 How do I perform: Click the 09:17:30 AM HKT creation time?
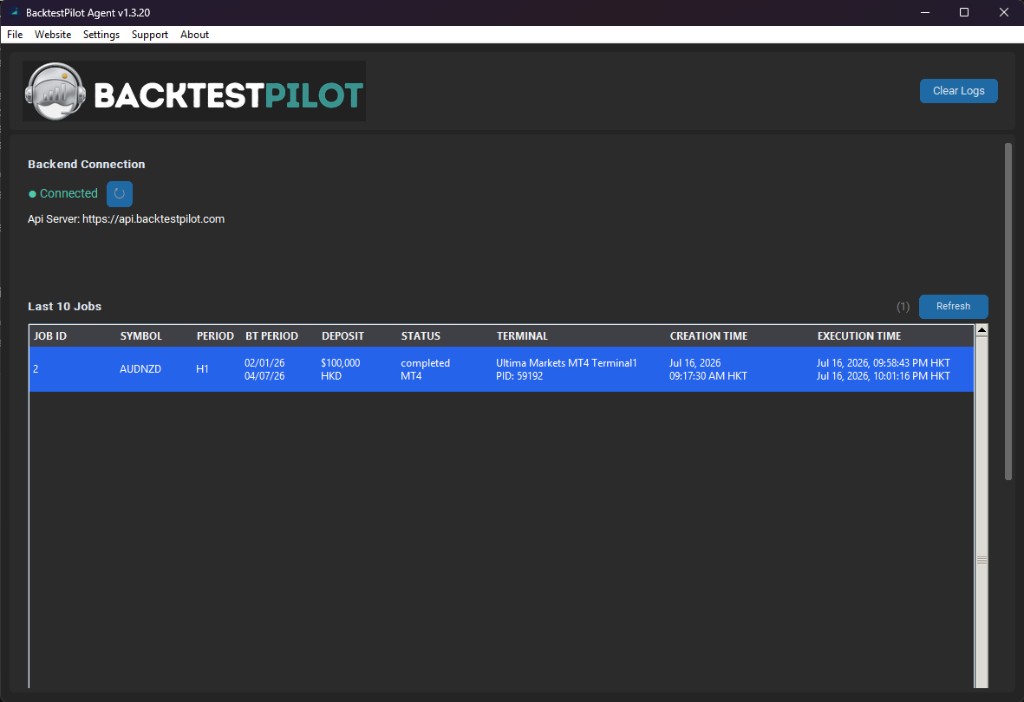coord(708,376)
